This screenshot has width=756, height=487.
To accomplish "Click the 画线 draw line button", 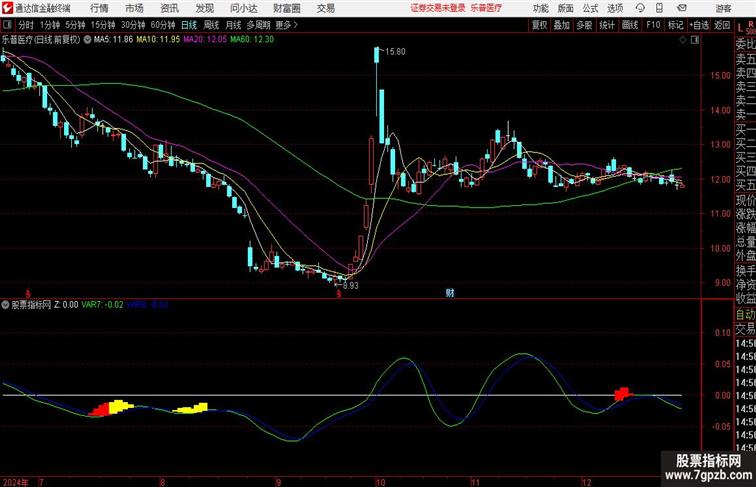I will pos(630,25).
